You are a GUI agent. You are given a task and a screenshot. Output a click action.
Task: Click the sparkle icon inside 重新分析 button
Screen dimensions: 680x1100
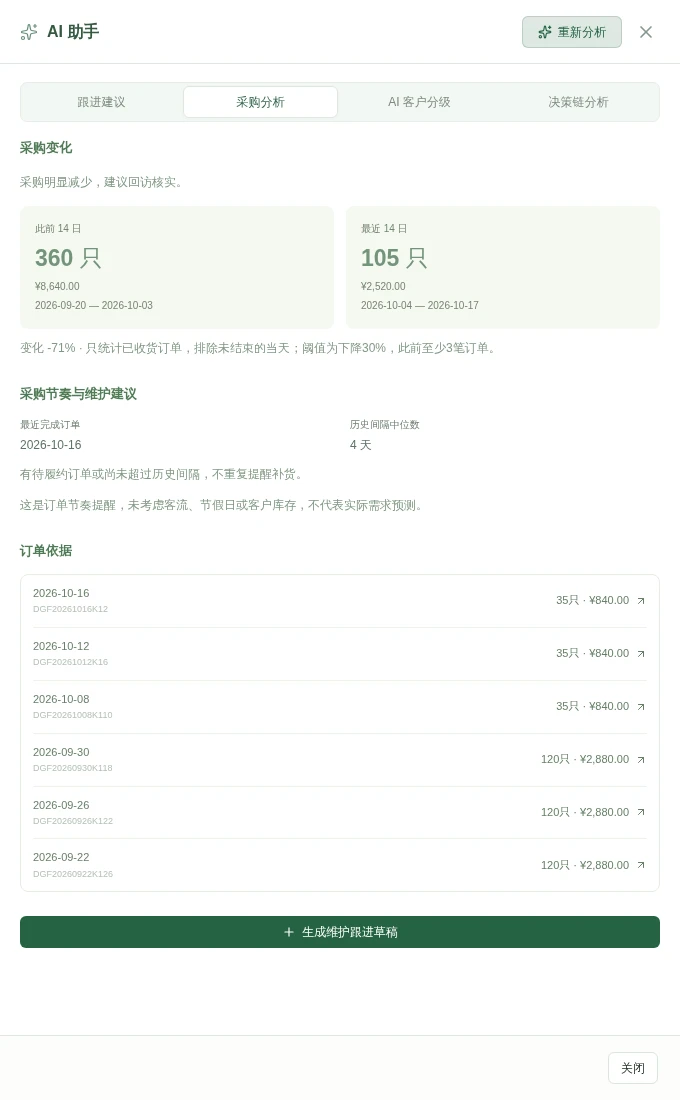coord(544,32)
